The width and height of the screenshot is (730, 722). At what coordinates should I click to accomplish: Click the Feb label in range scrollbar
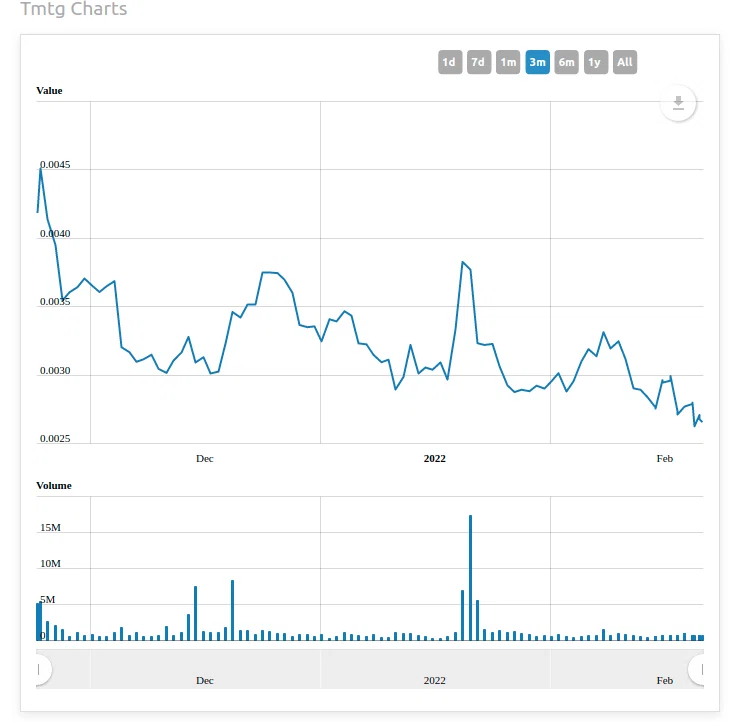pos(664,681)
